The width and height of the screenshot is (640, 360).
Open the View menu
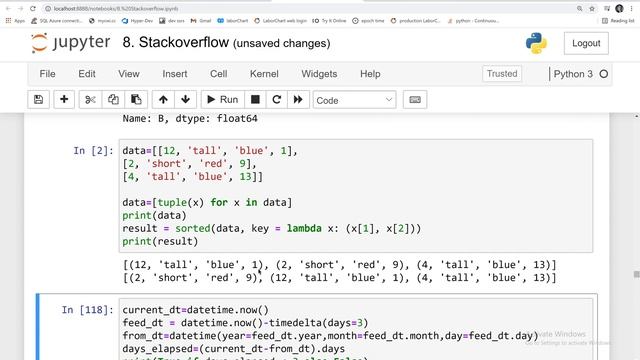[x=129, y=74]
